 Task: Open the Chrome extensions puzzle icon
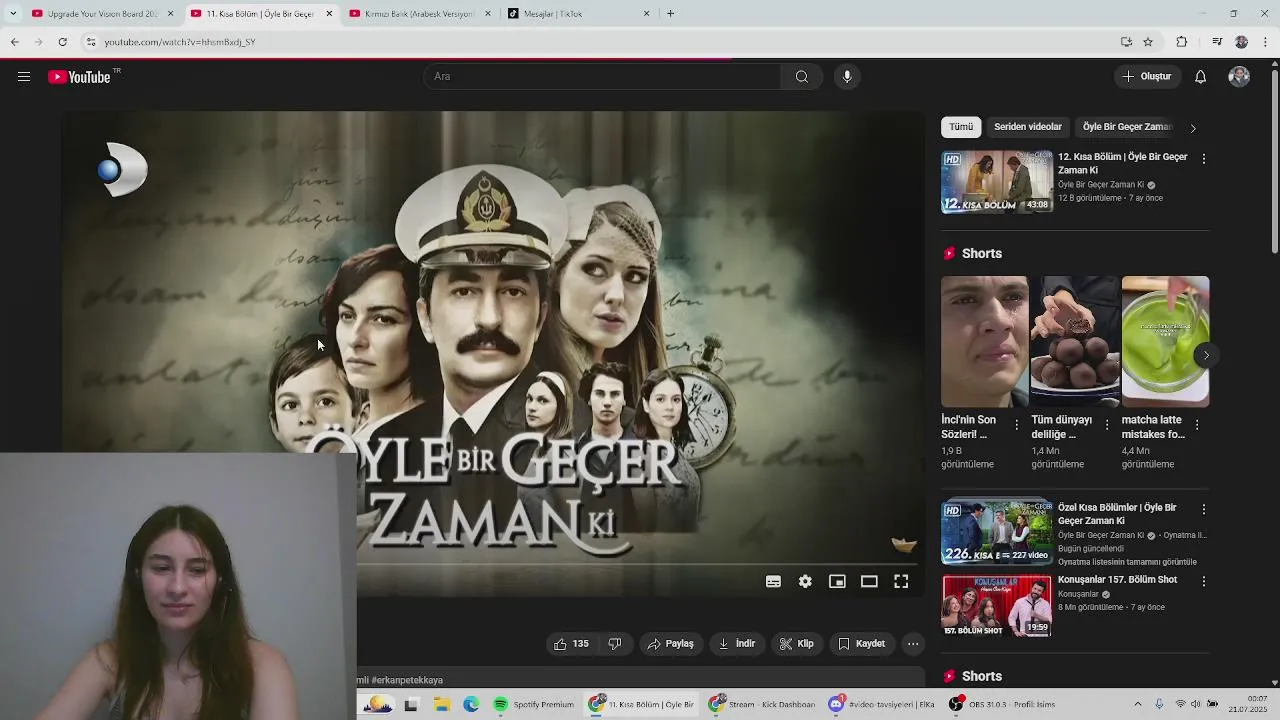click(x=1182, y=42)
